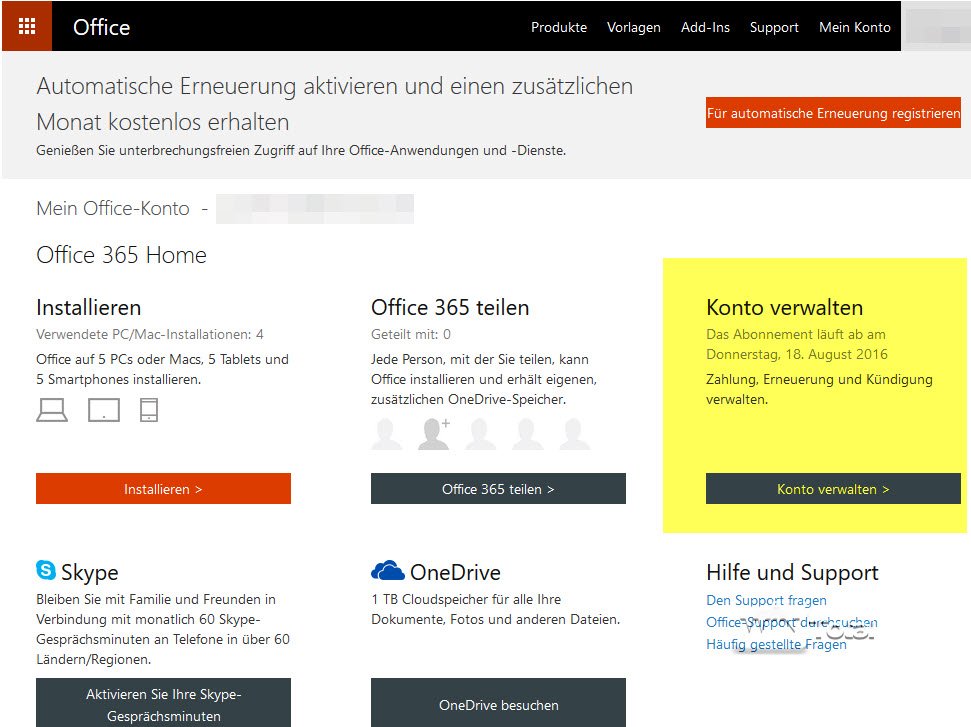
Task: Click the expiry date Donnerstag, 18. August 2016
Action: coord(796,354)
